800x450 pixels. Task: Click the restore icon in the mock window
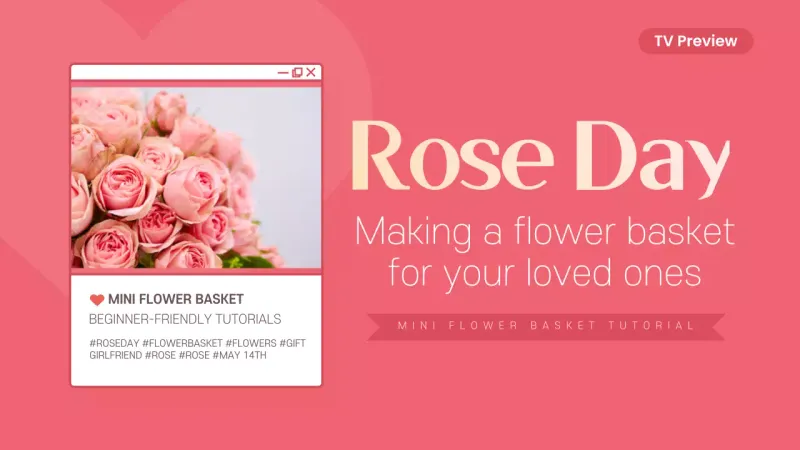297,72
